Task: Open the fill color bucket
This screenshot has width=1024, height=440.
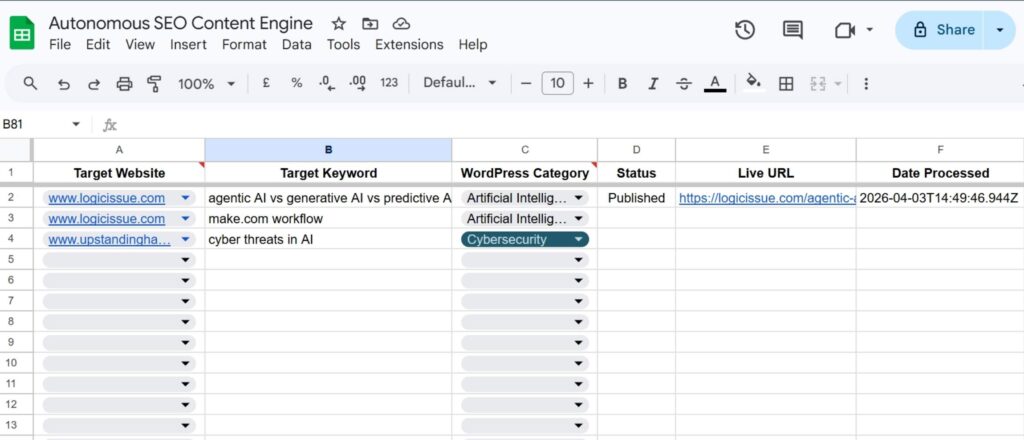Action: coord(754,82)
